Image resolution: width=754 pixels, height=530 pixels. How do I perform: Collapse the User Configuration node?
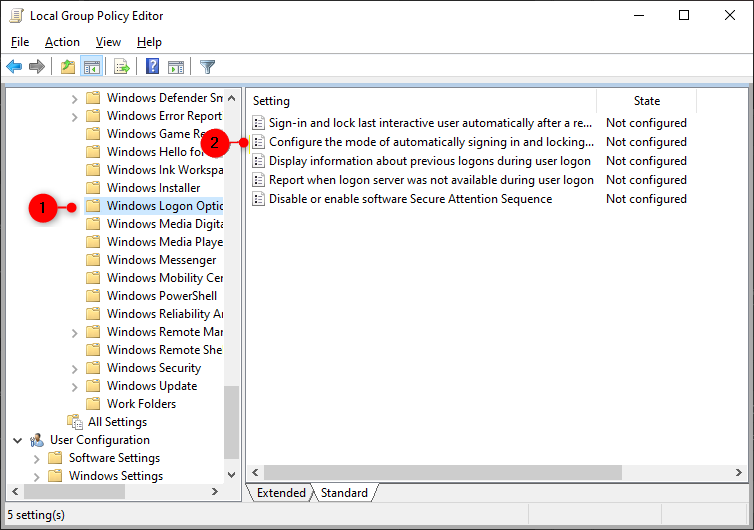[x=18, y=440]
